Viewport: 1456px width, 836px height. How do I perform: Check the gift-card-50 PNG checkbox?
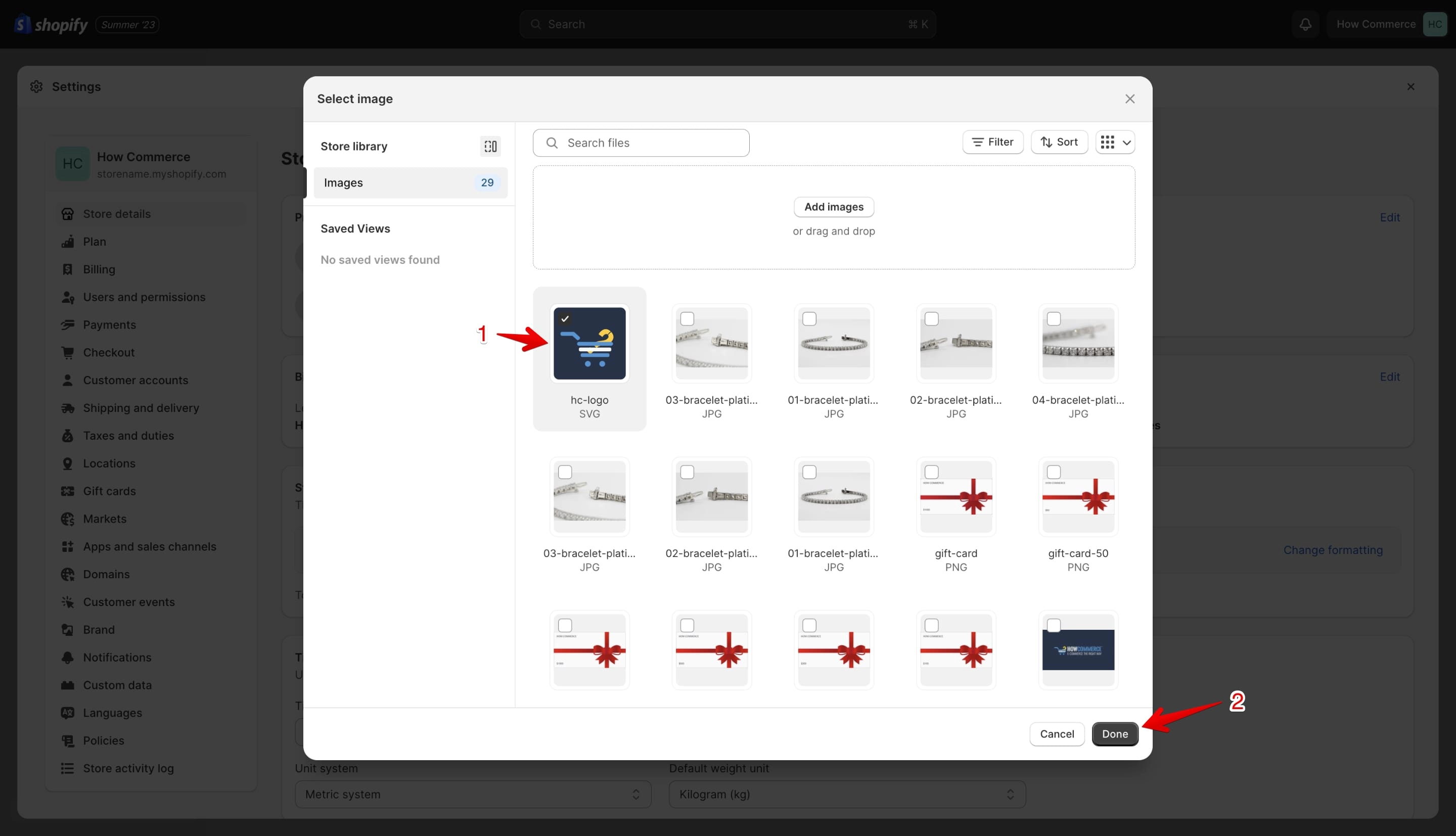pos(1054,472)
